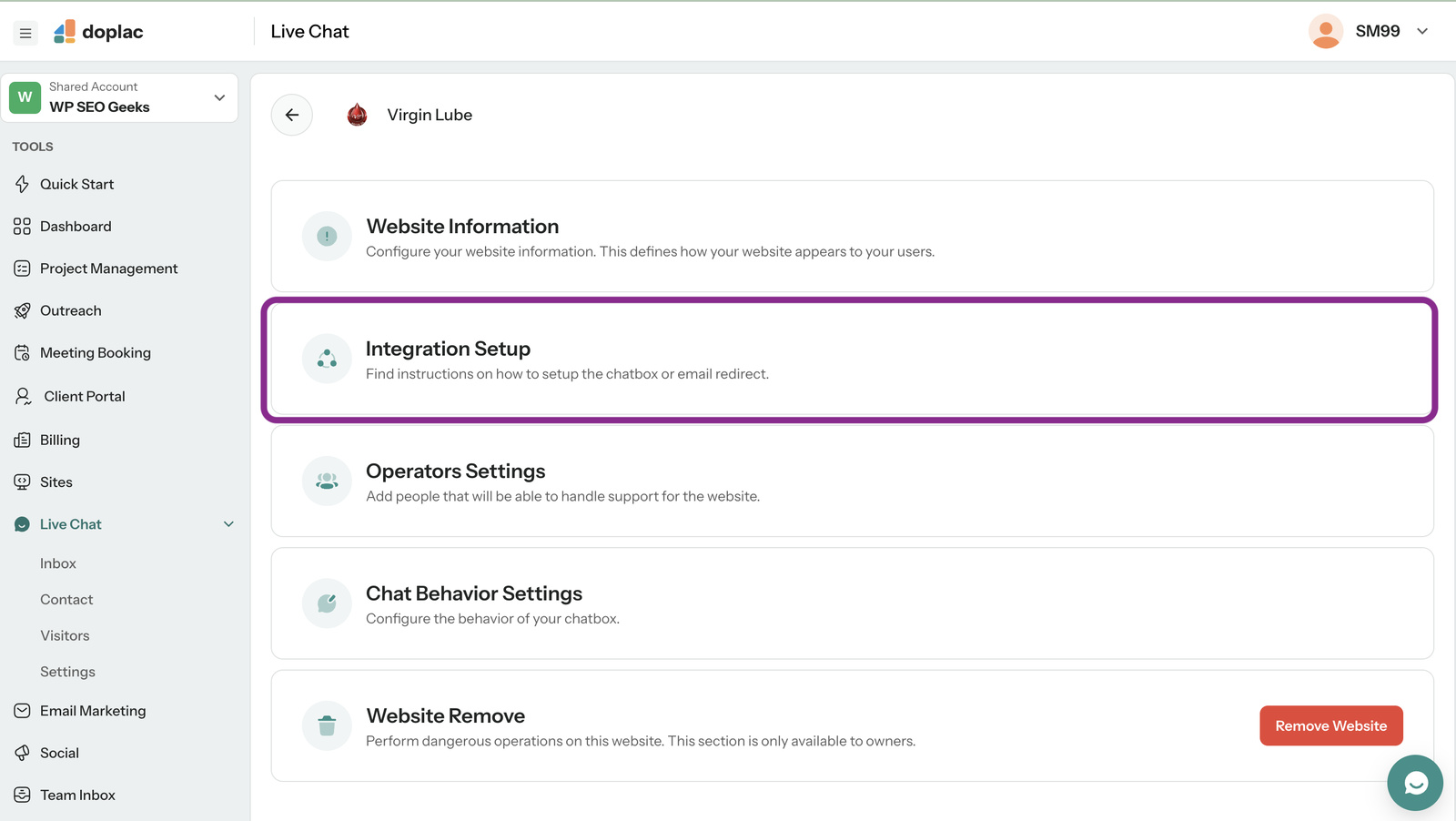Open Outreach in the tools menu
Viewport: 1456px width, 821px height.
(x=71, y=310)
